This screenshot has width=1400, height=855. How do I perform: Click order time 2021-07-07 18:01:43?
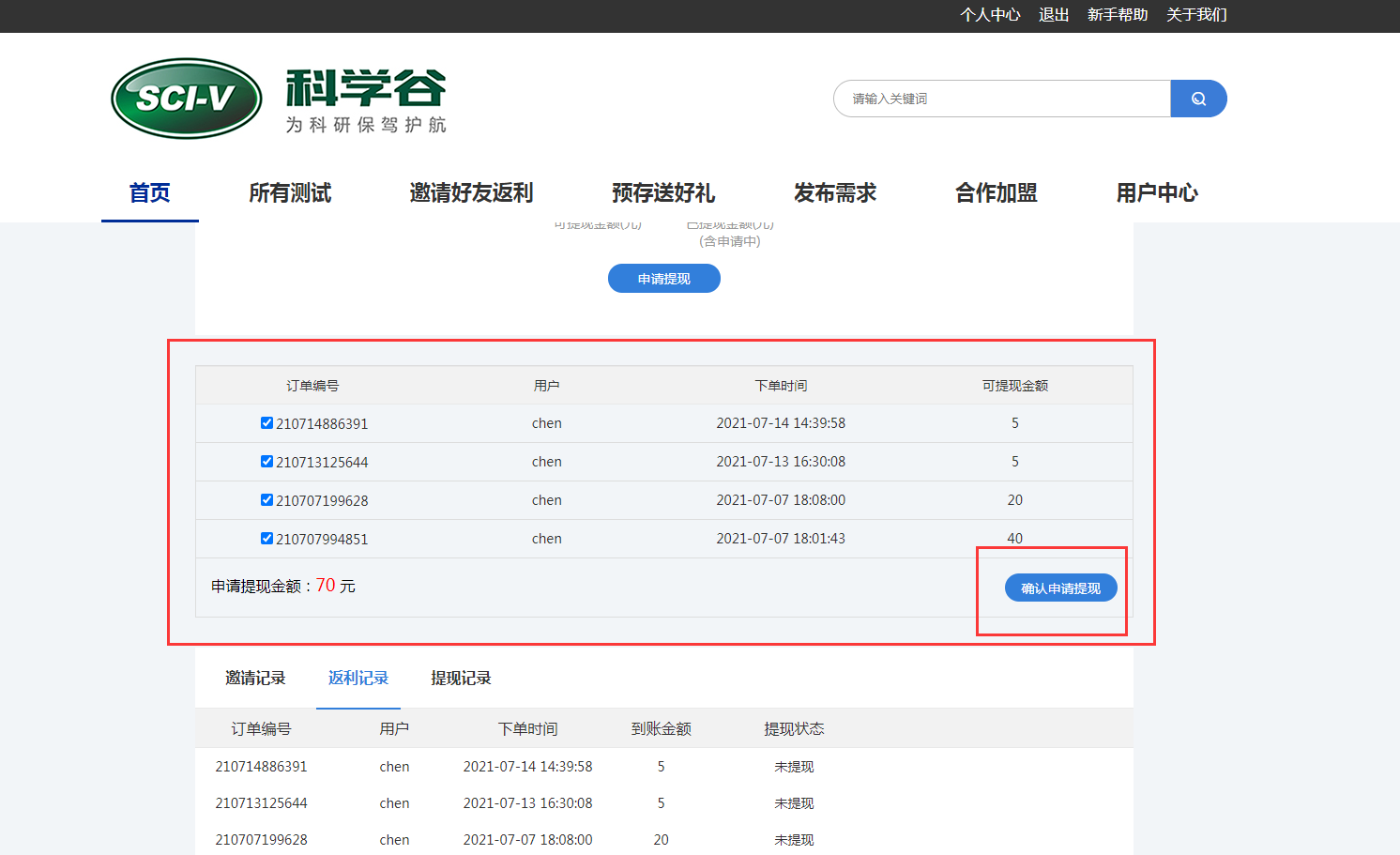(781, 539)
